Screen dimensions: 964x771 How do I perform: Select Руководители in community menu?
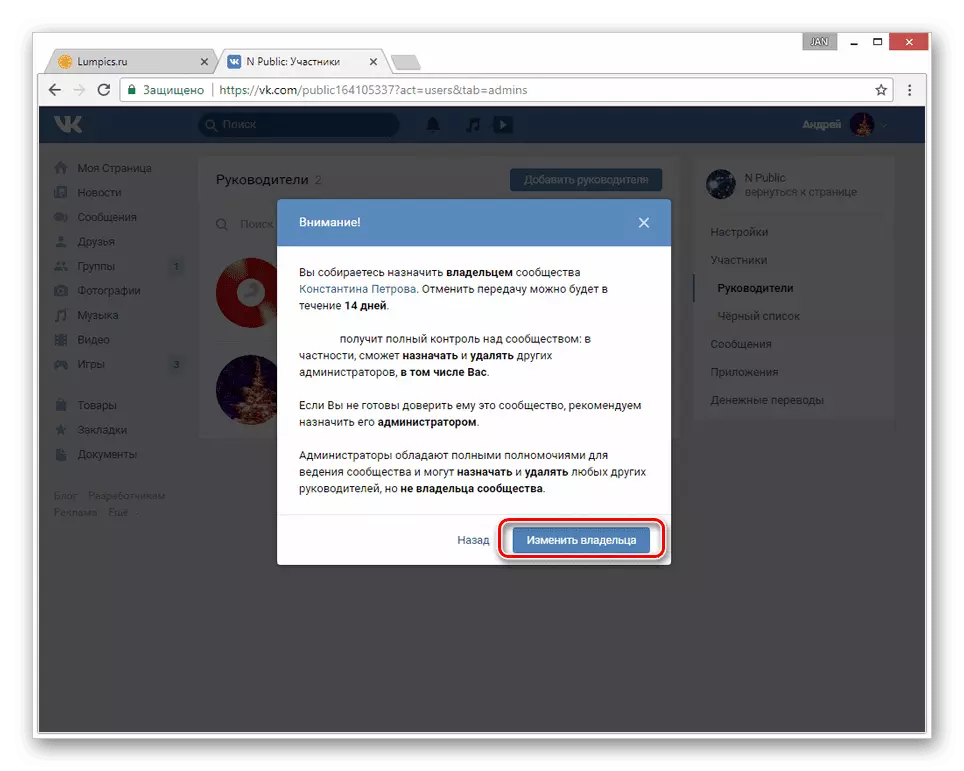coord(755,288)
